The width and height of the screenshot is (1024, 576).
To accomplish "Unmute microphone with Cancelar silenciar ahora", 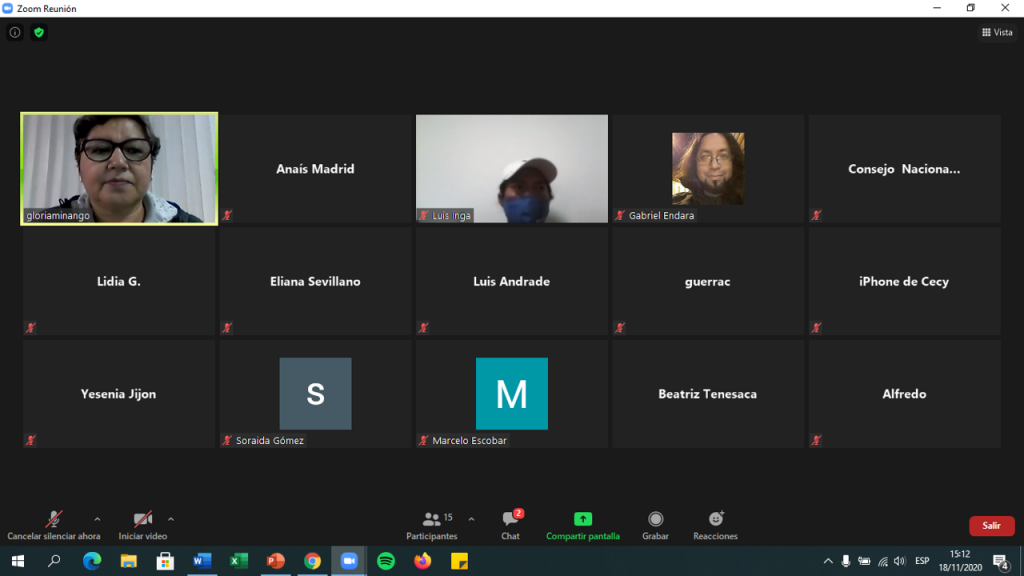I will pyautogui.click(x=54, y=524).
